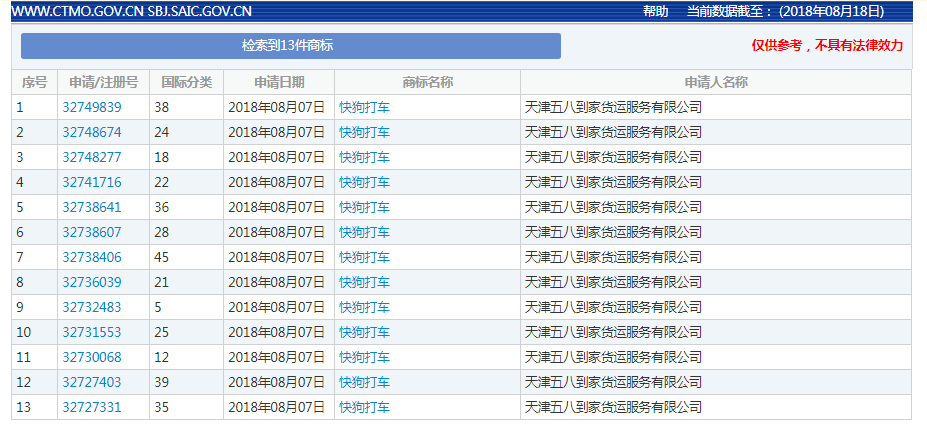Open registration number 32749839
927x430 pixels.
coord(92,108)
